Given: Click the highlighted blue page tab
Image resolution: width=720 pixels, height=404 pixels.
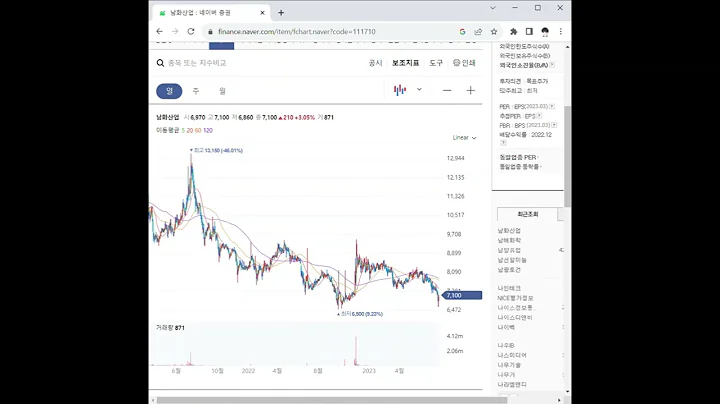Looking at the screenshot, I should (221, 45).
